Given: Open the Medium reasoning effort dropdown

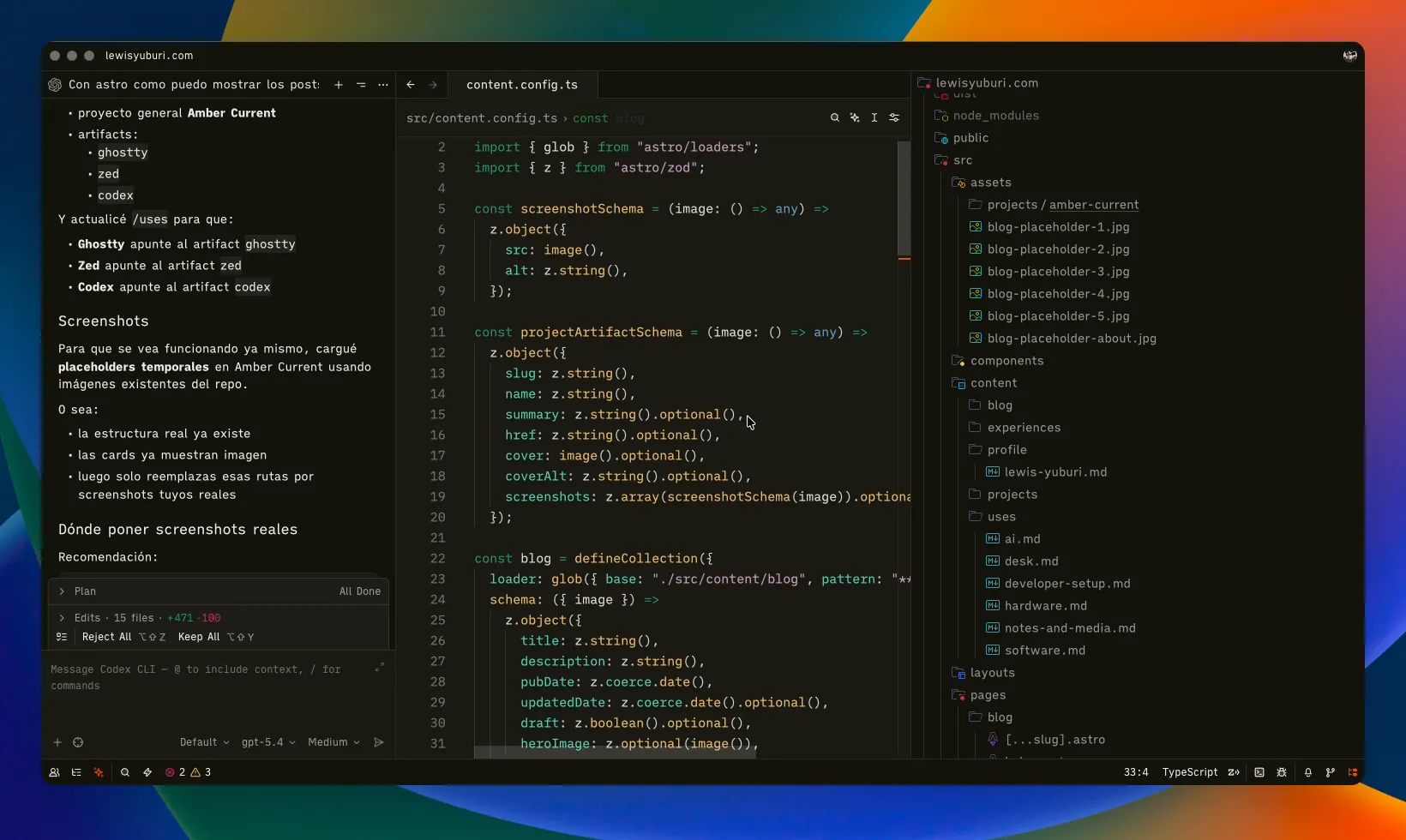Looking at the screenshot, I should (x=333, y=742).
